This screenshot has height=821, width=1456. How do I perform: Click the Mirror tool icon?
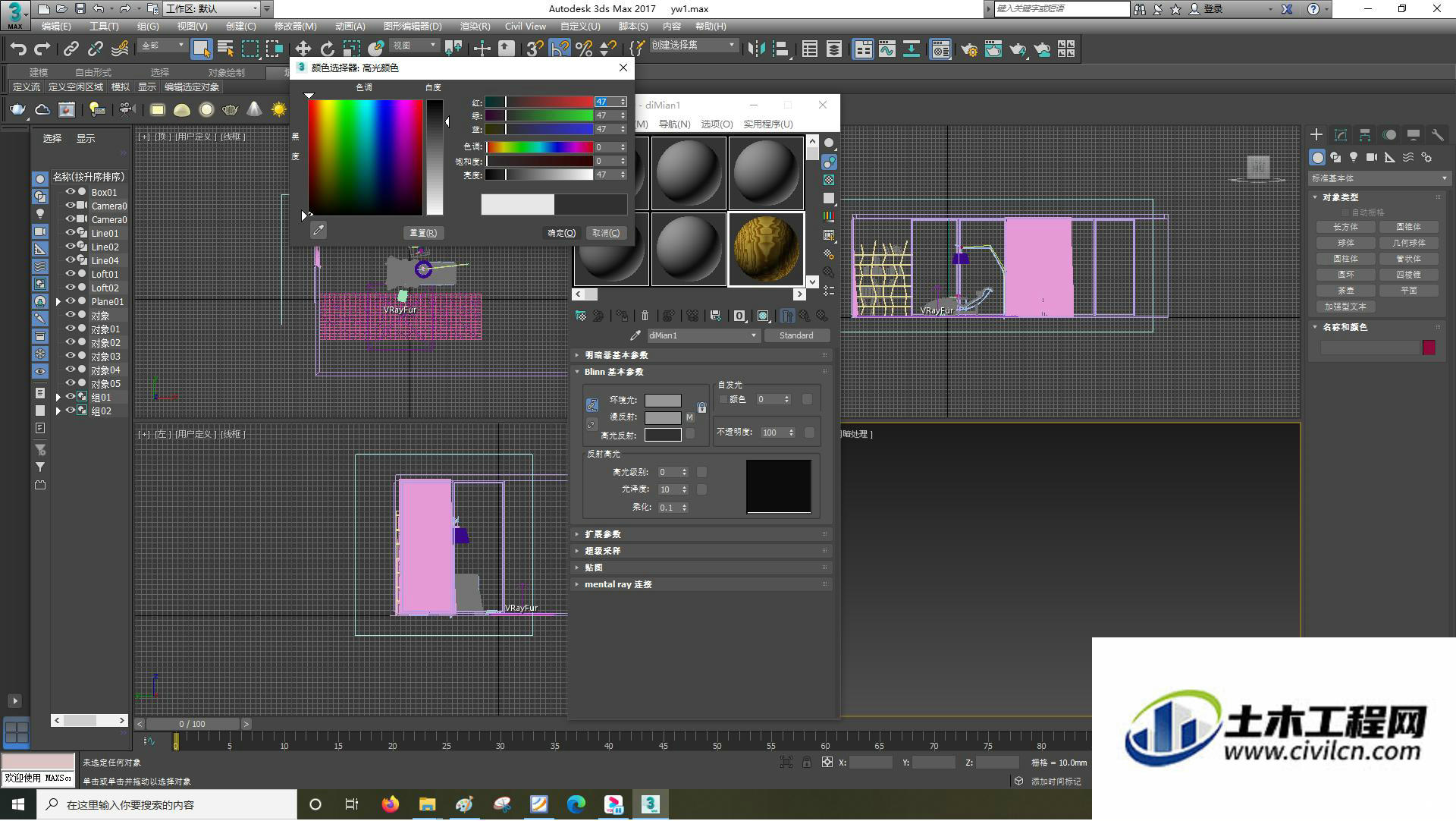[756, 49]
